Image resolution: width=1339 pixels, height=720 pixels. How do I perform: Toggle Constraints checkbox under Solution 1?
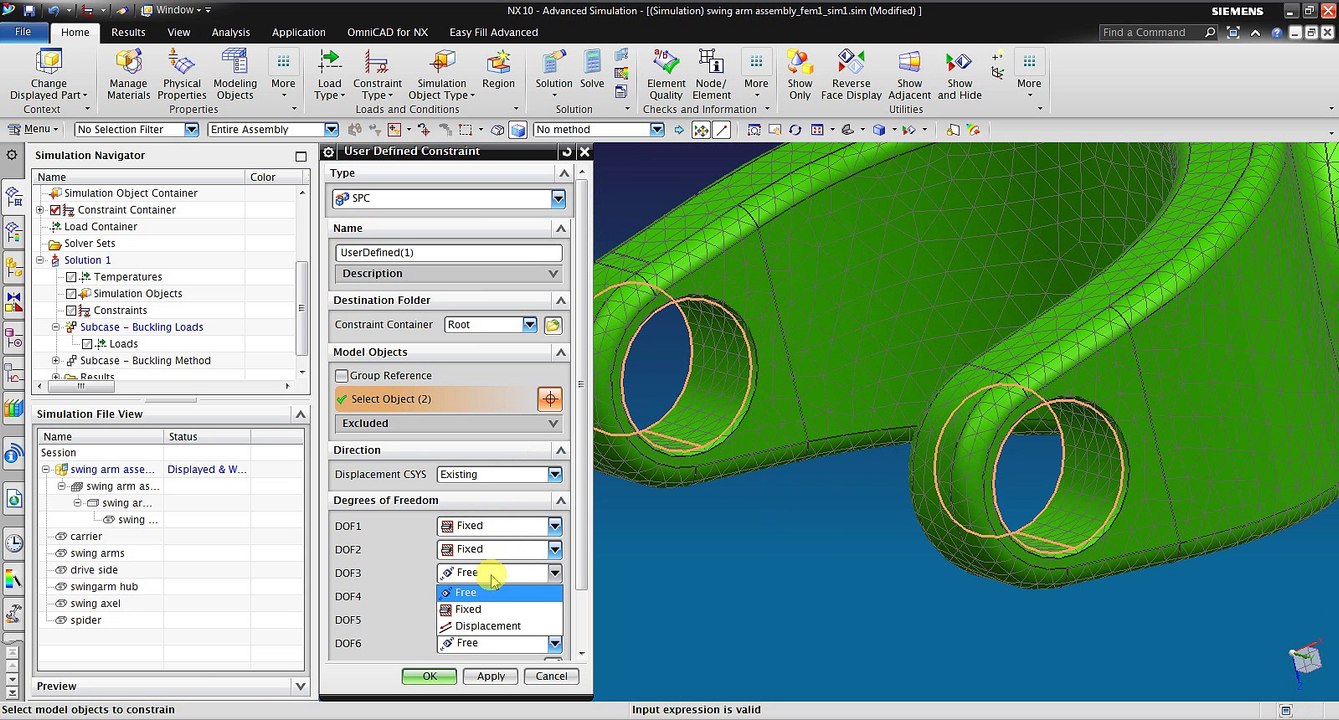click(71, 311)
